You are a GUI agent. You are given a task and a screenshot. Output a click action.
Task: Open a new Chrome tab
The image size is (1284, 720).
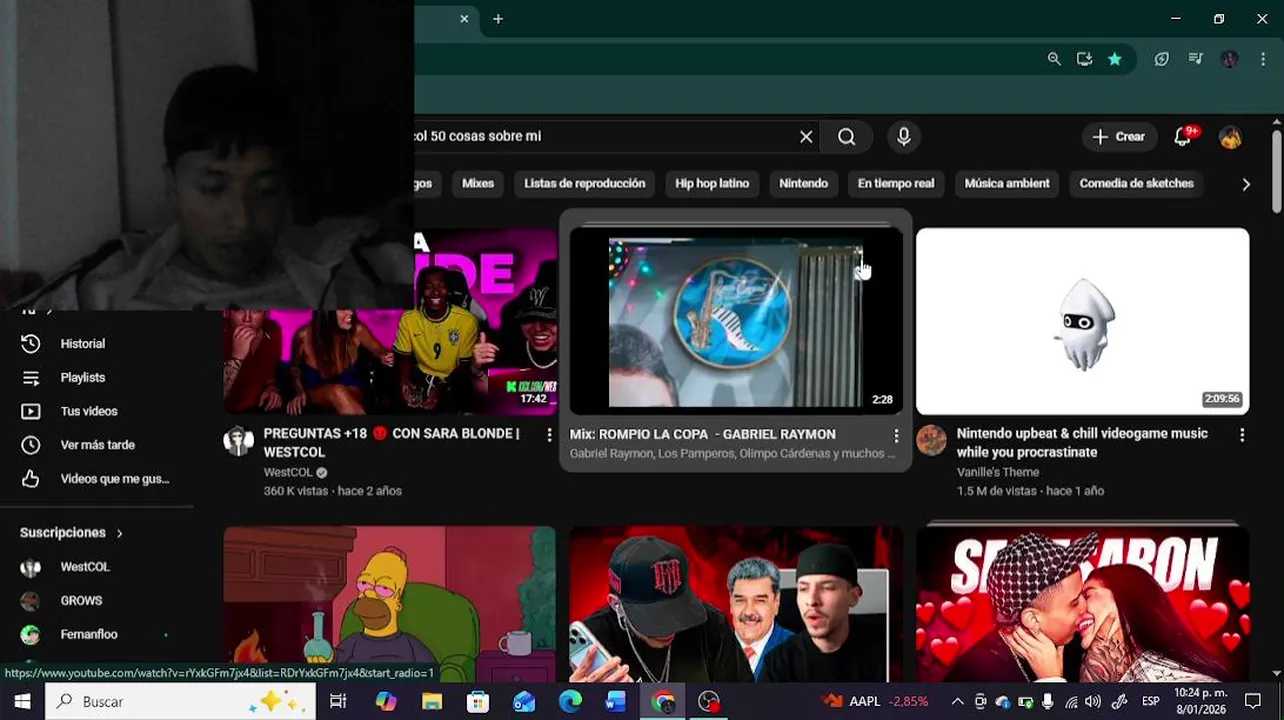coord(498,19)
